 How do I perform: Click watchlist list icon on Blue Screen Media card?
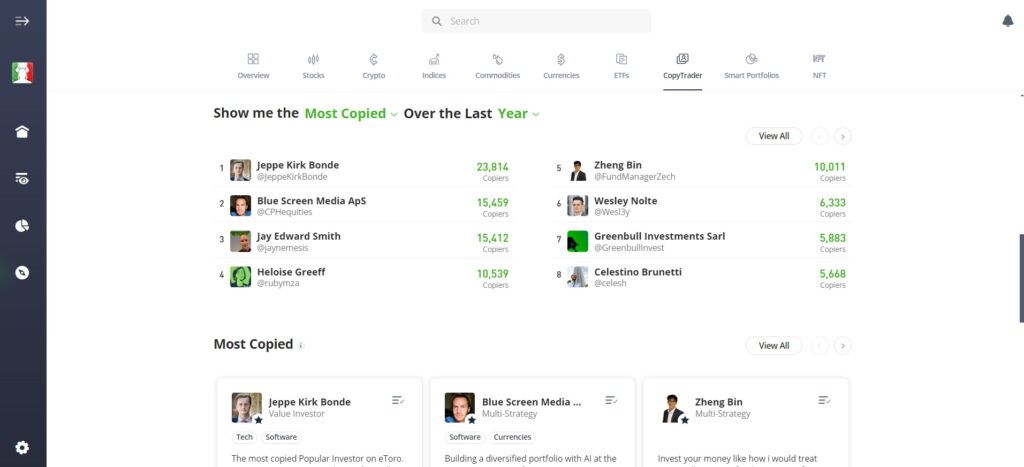pos(611,400)
